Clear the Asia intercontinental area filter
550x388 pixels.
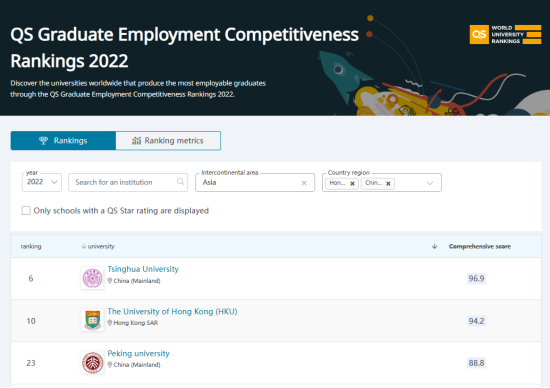click(x=304, y=183)
